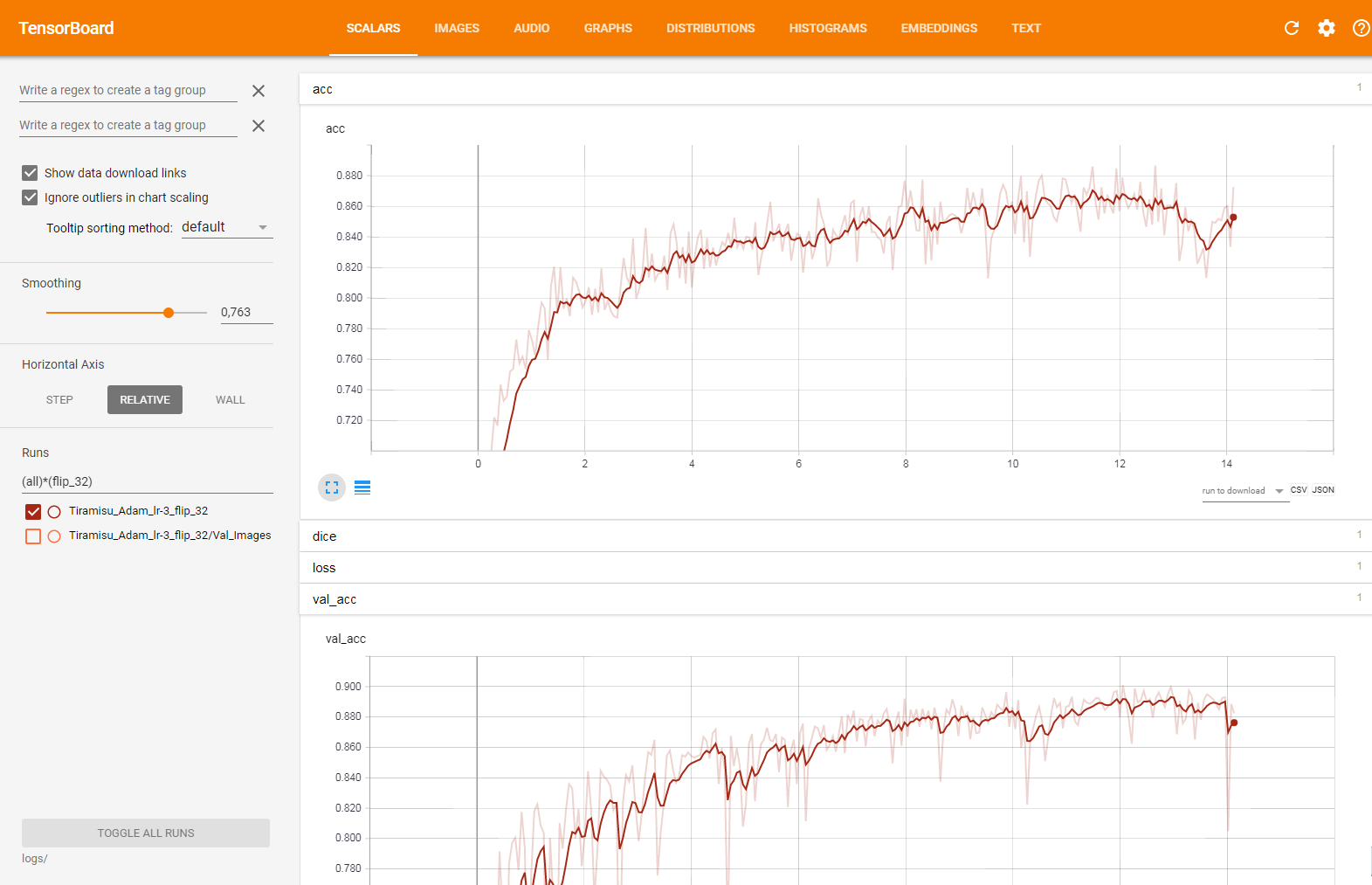Screen dimensions: 1372x885
Task: Switch to the TEXT tab
Action: 1026,28
